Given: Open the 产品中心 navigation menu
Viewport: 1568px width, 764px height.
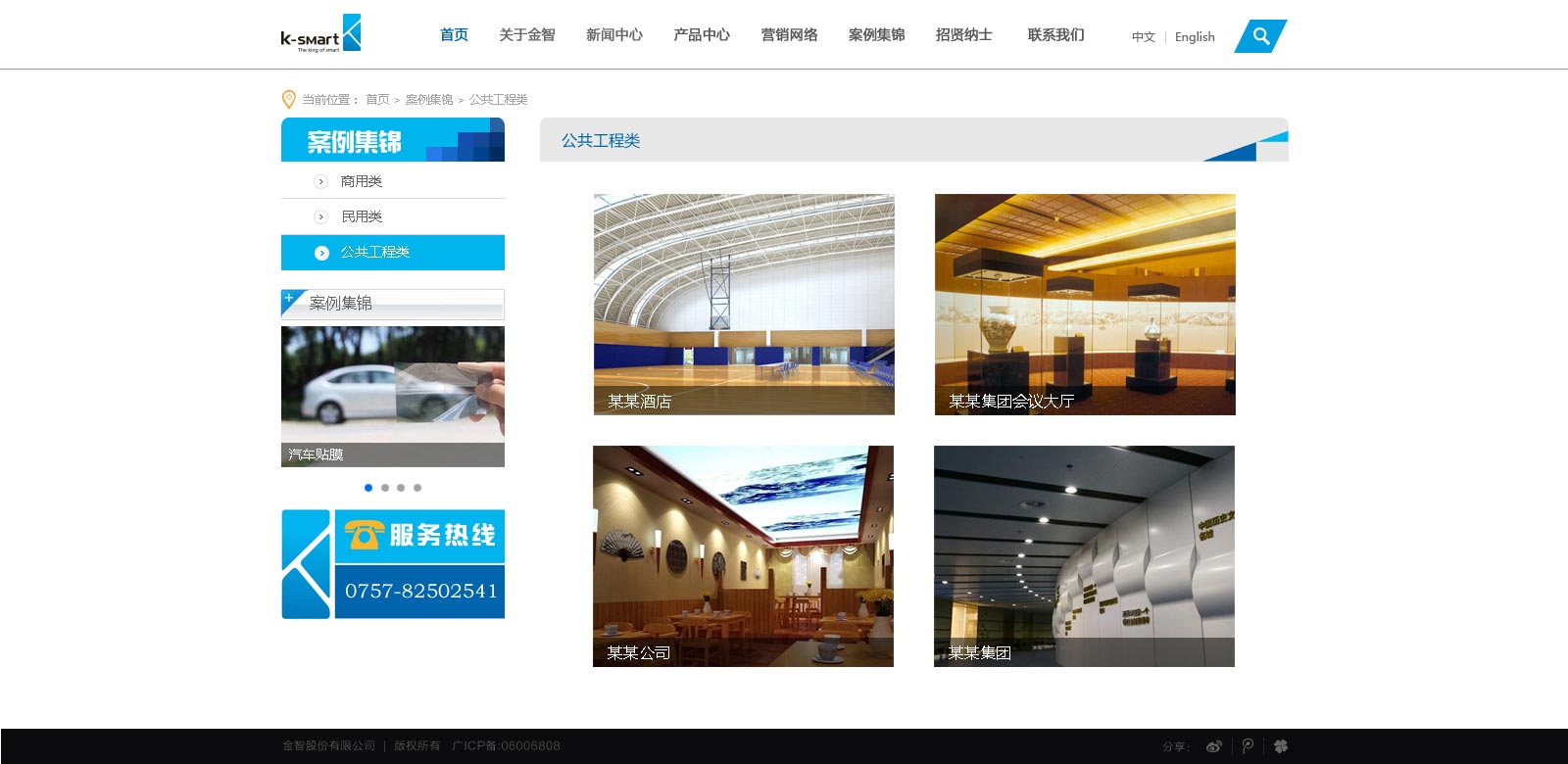Looking at the screenshot, I should (x=701, y=35).
